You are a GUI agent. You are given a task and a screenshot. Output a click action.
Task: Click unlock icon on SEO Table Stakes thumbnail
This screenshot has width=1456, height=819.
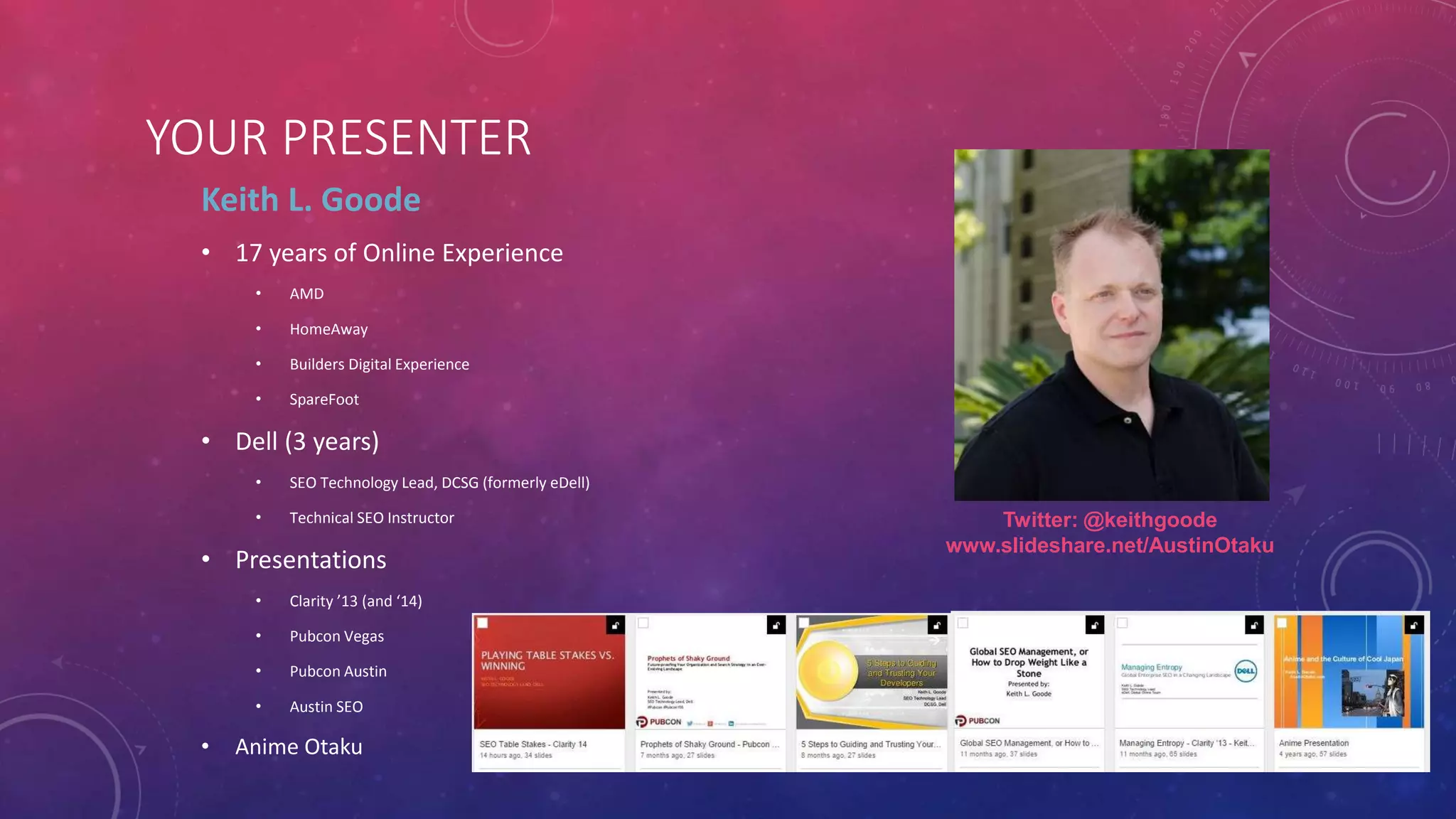pyautogui.click(x=616, y=625)
